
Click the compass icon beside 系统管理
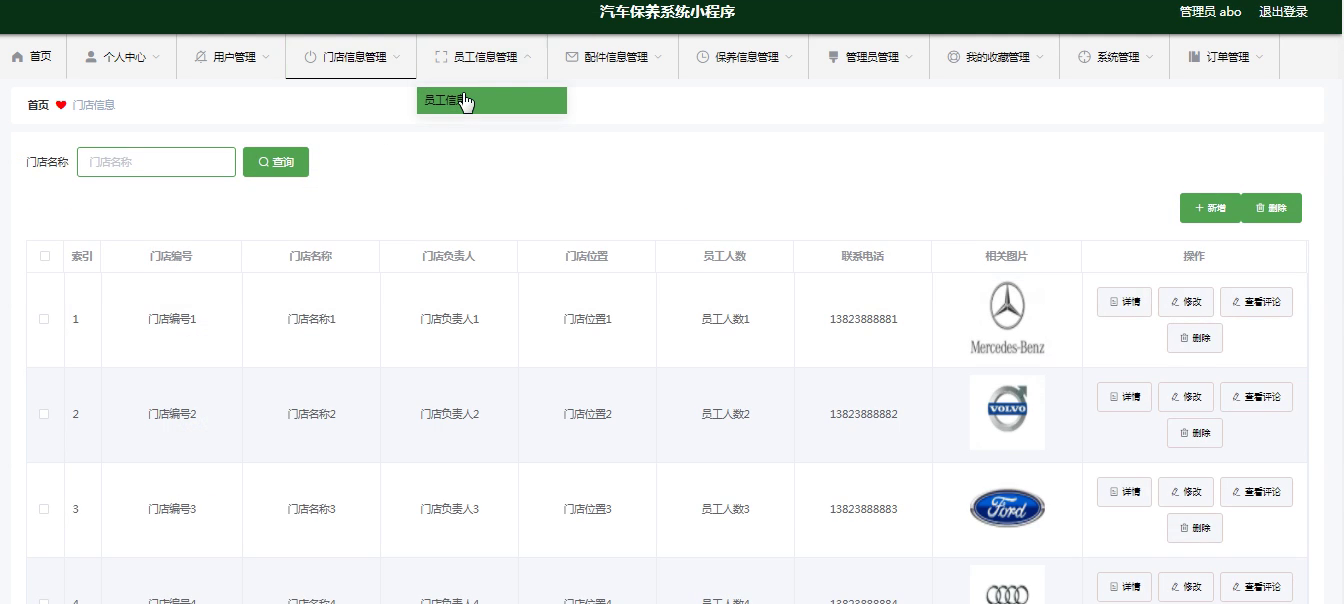[1084, 57]
